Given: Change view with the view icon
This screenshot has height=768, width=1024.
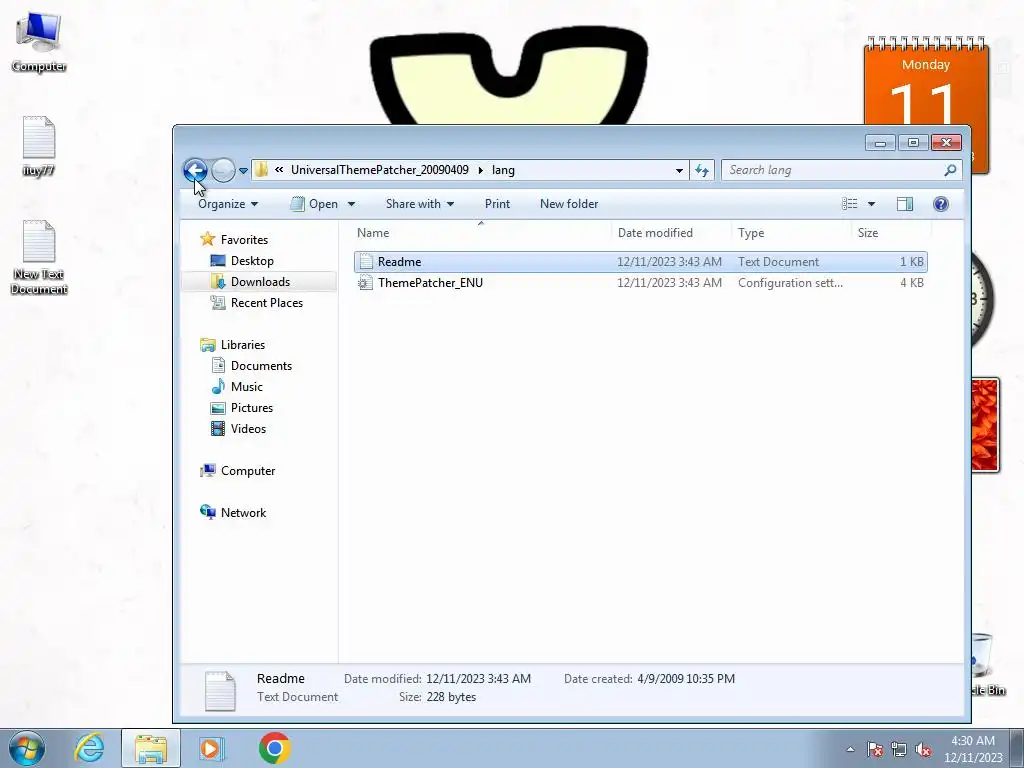Looking at the screenshot, I should tap(850, 204).
